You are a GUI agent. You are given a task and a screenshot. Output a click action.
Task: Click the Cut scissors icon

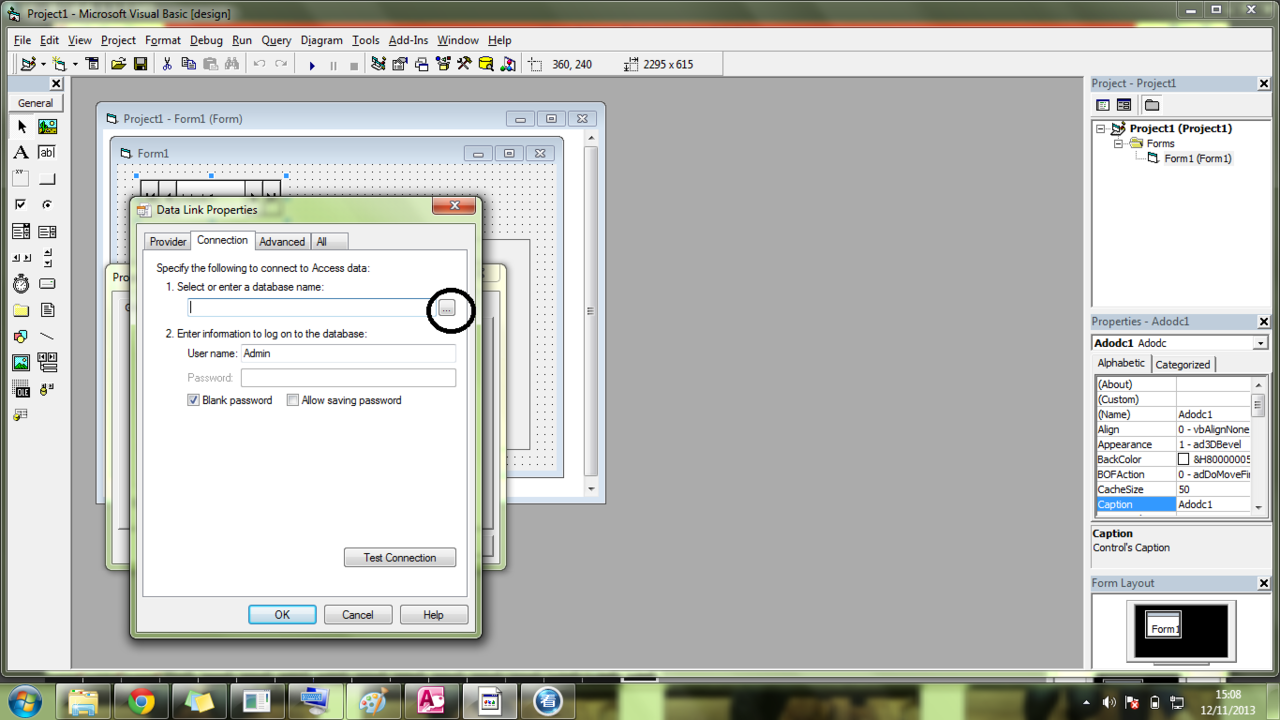click(x=167, y=64)
